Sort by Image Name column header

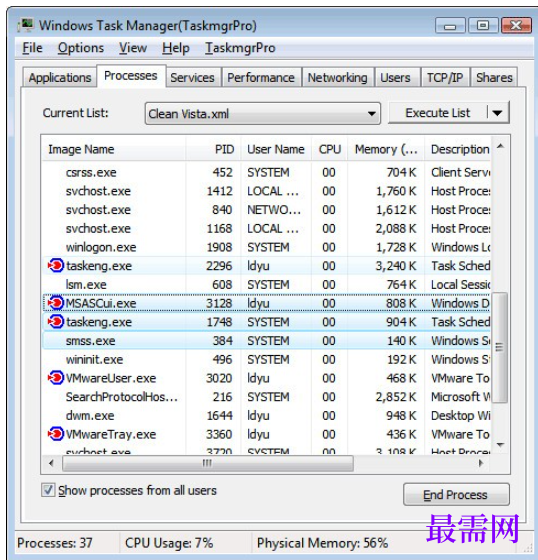click(114, 149)
